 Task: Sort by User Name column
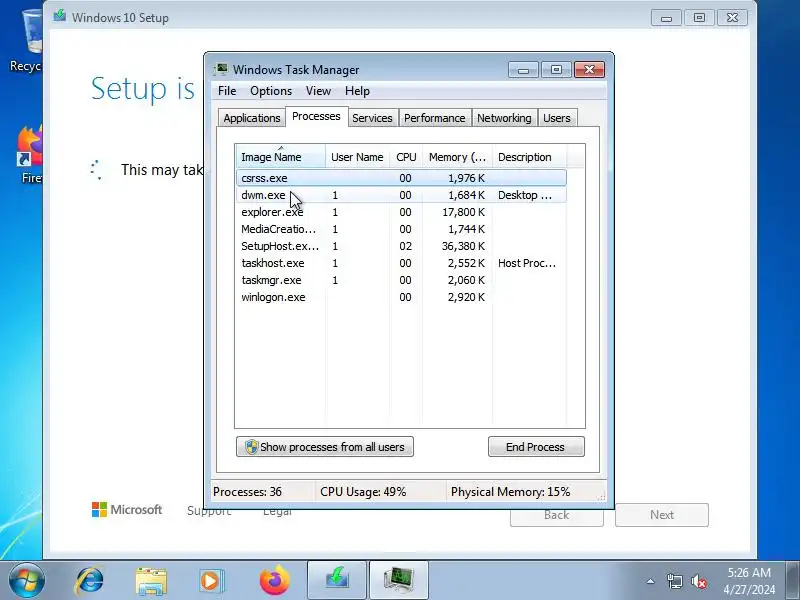coord(357,157)
